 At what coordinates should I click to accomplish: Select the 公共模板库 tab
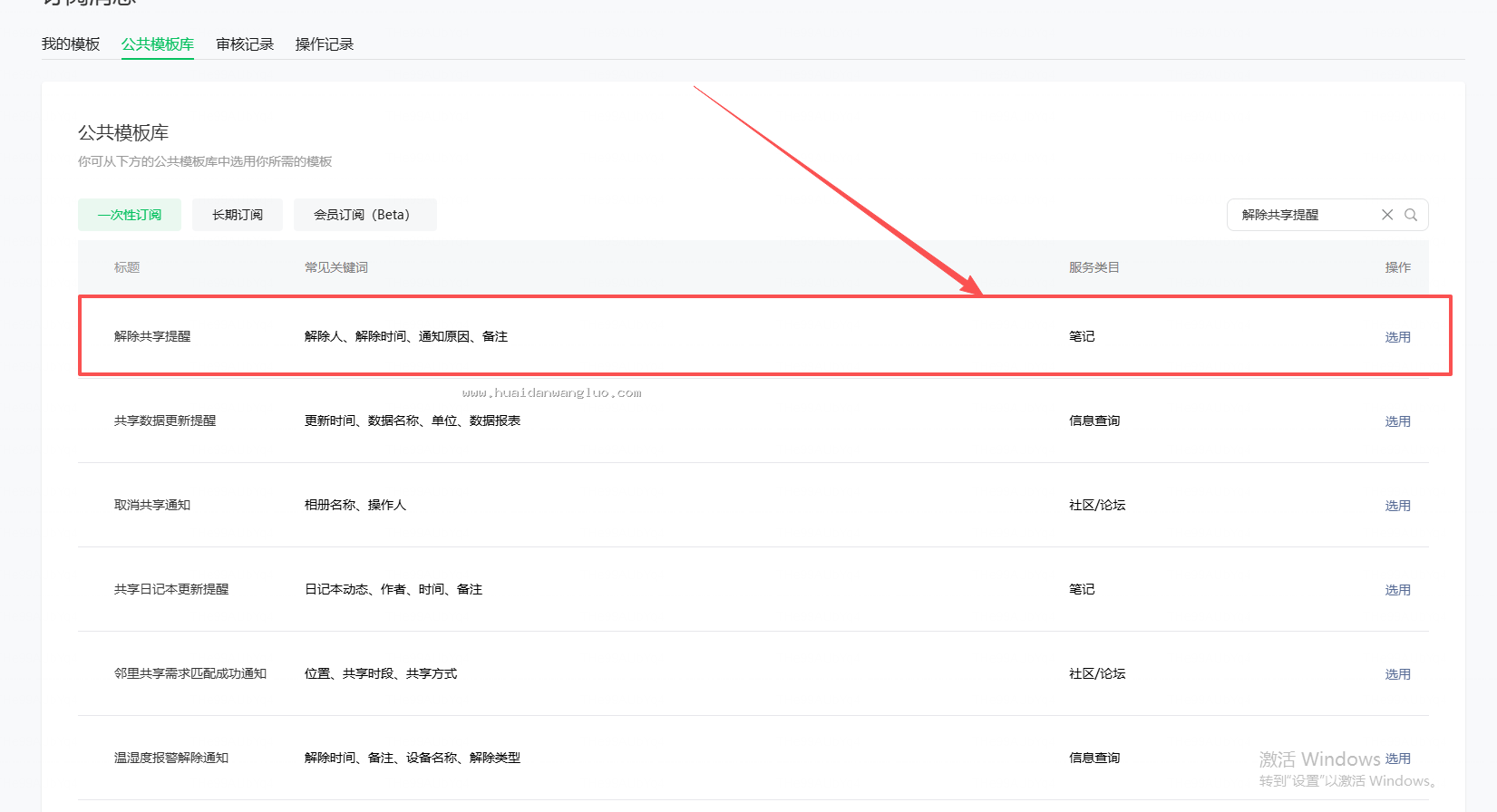158,44
